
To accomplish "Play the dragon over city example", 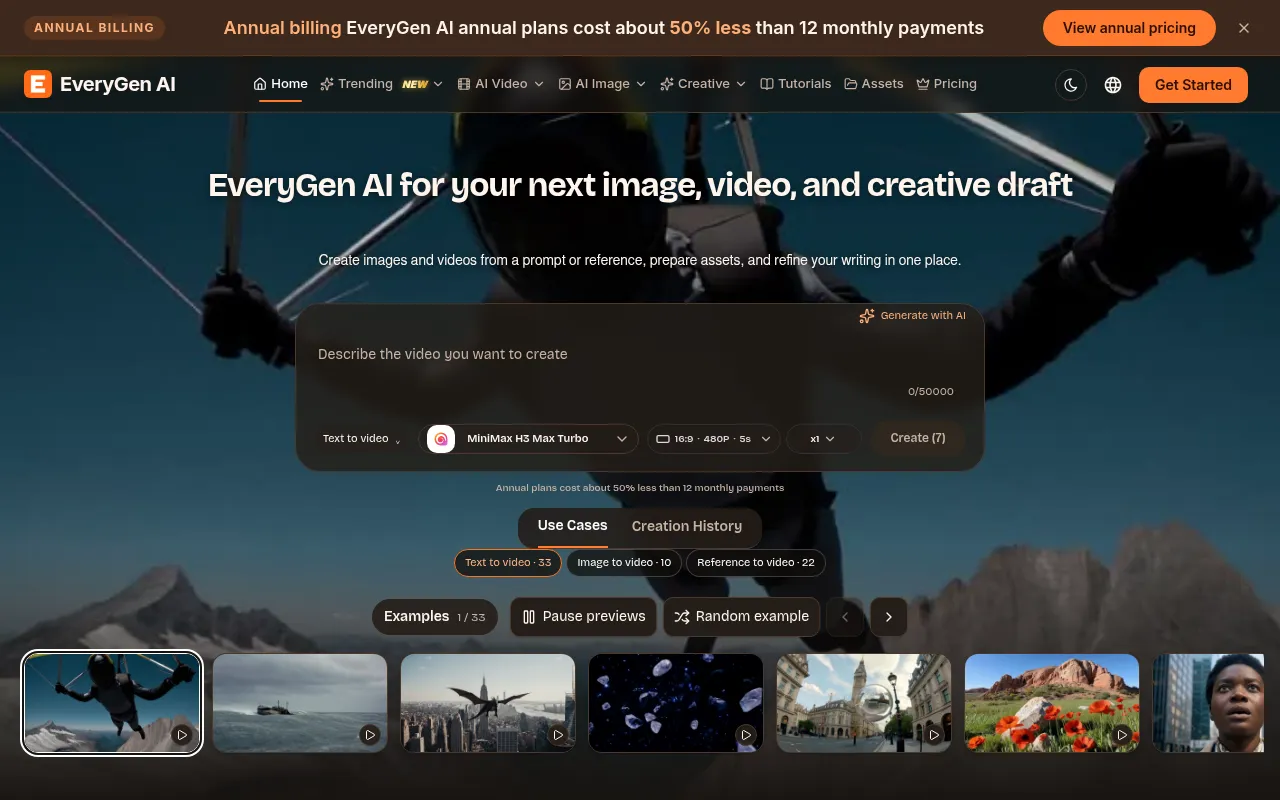I will (558, 735).
